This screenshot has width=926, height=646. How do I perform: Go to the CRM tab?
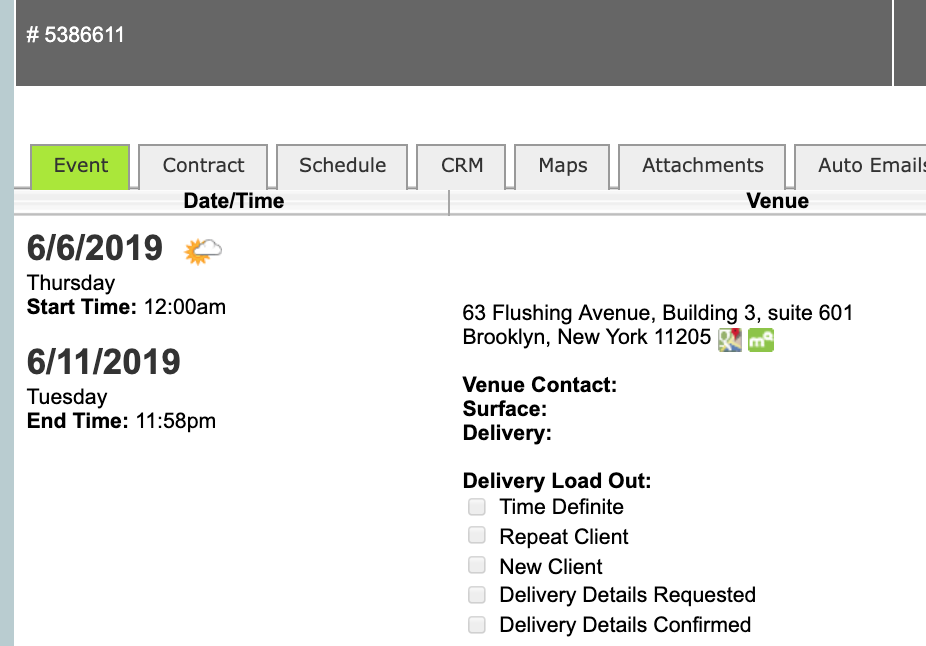point(462,166)
